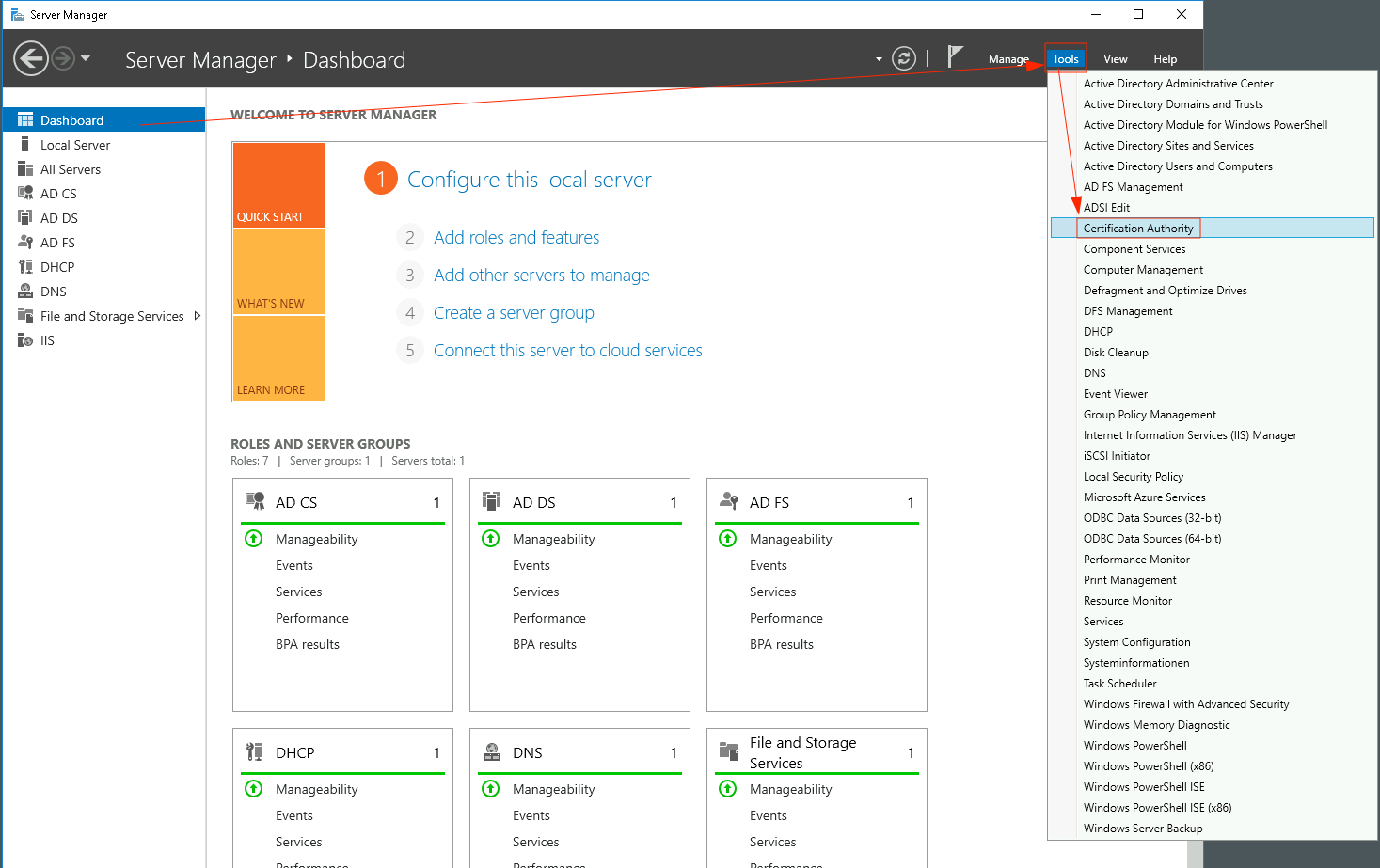Click the LEARN MORE tile
The height and width of the screenshot is (868, 1380).
click(x=278, y=358)
